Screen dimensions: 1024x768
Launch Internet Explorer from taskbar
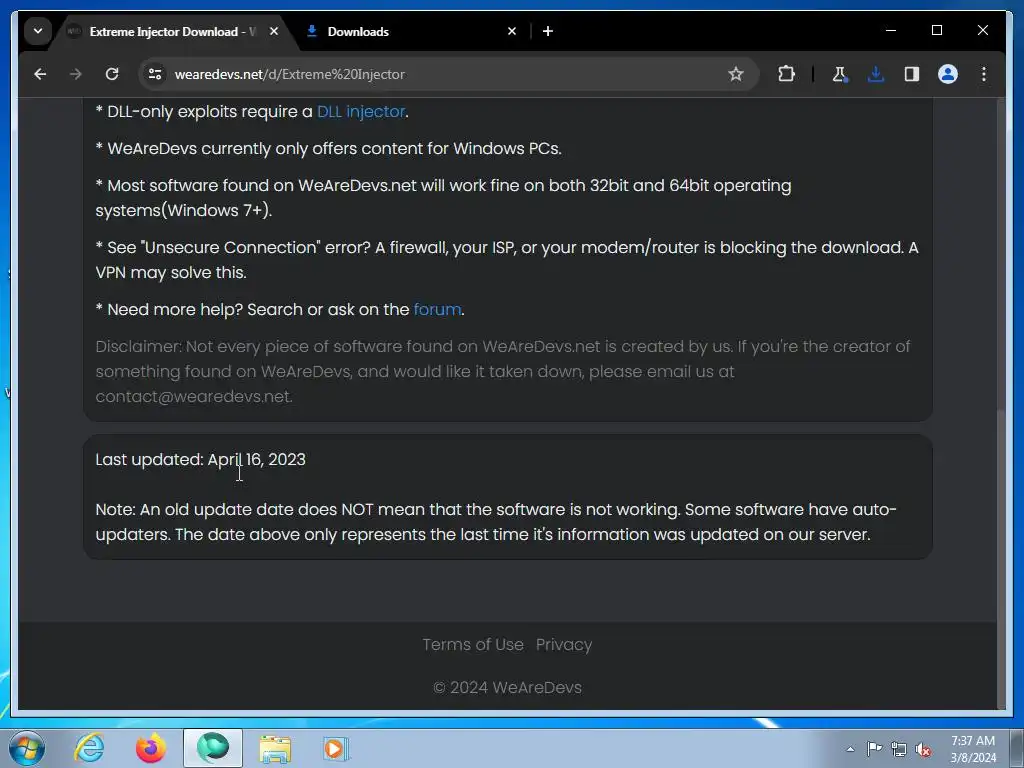pyautogui.click(x=89, y=748)
